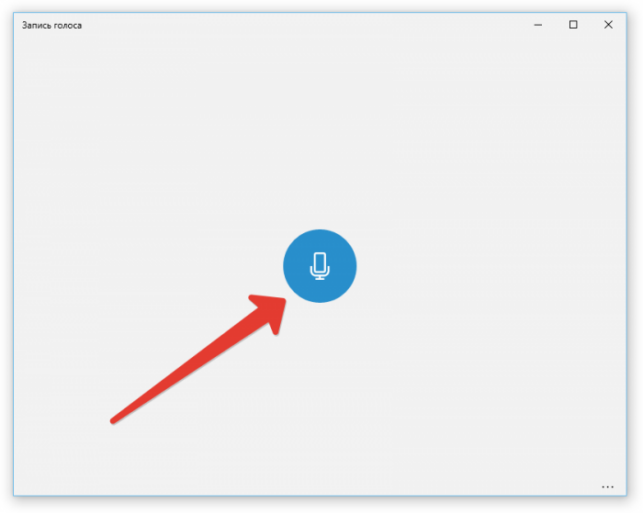643x513 pixels.
Task: Click the X icon in title bar
Action: 608,25
